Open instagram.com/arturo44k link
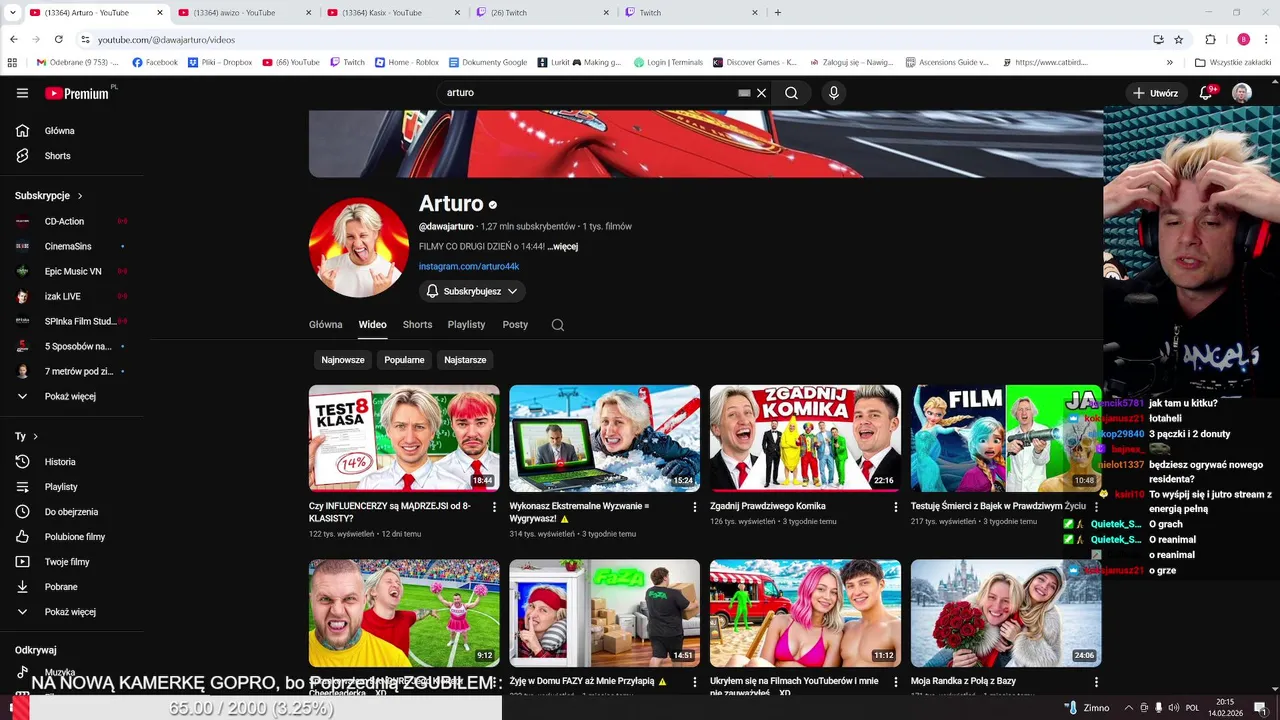The width and height of the screenshot is (1280, 720). 468,267
